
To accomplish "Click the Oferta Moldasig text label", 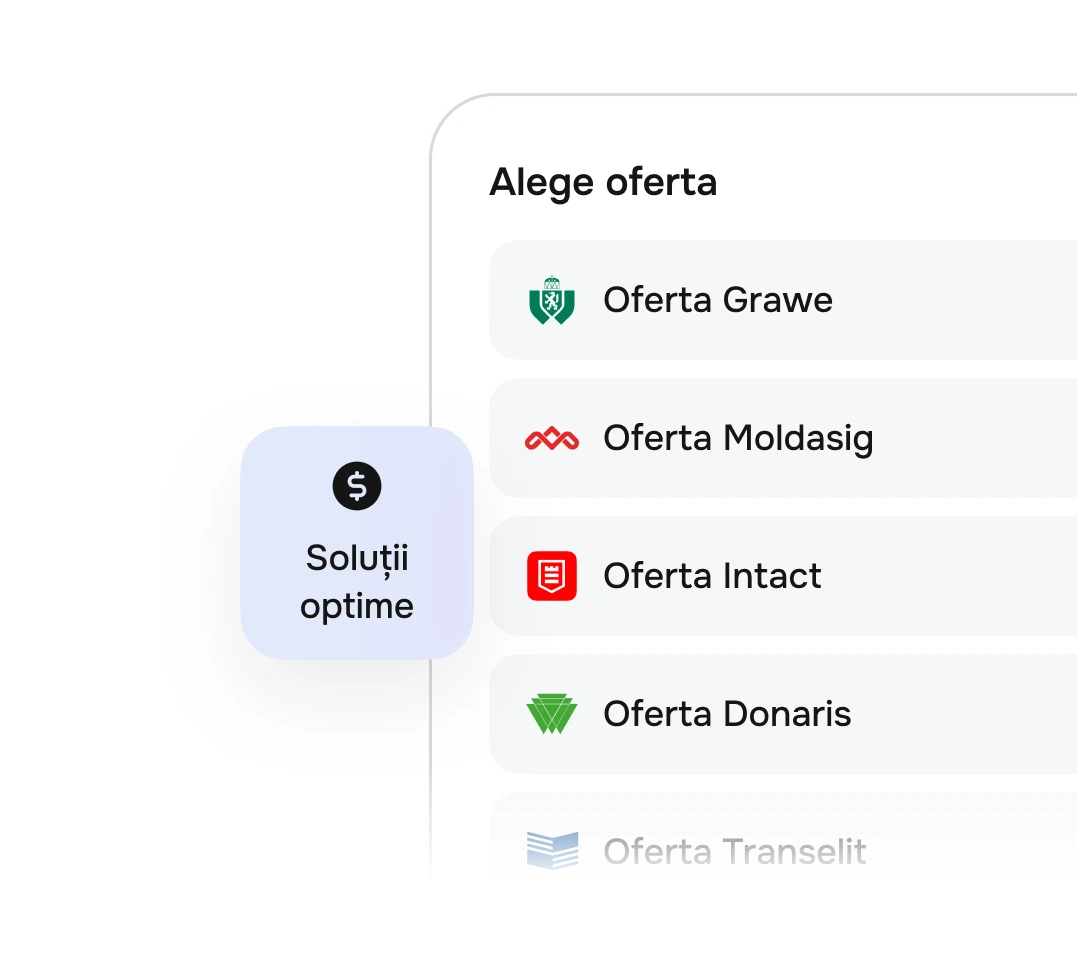I will [x=738, y=439].
